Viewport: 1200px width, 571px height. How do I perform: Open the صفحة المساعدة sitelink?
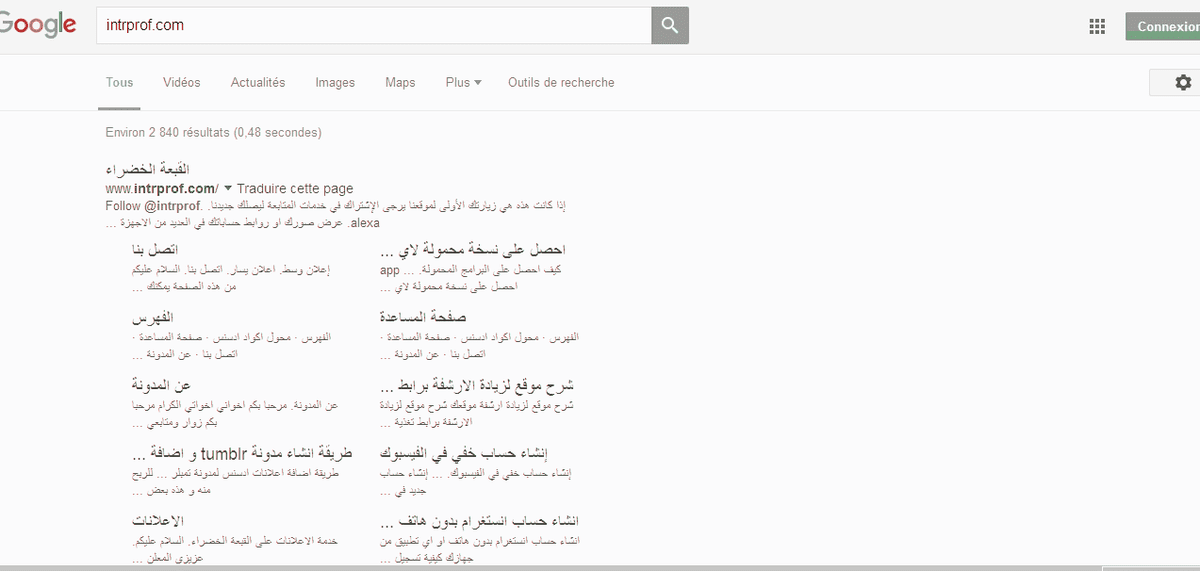point(424,317)
